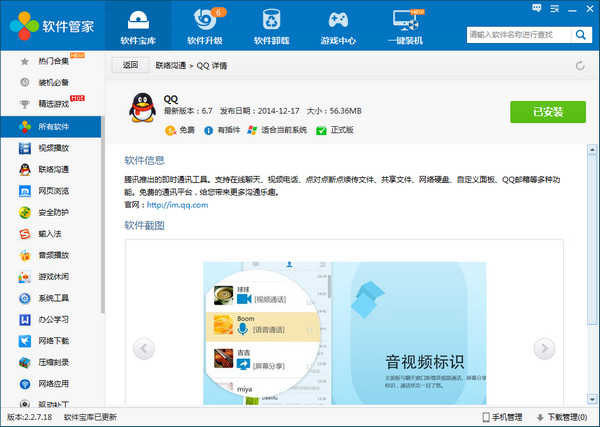600x427 pixels.
Task: Open the 系统工具 category
Action: click(53, 298)
